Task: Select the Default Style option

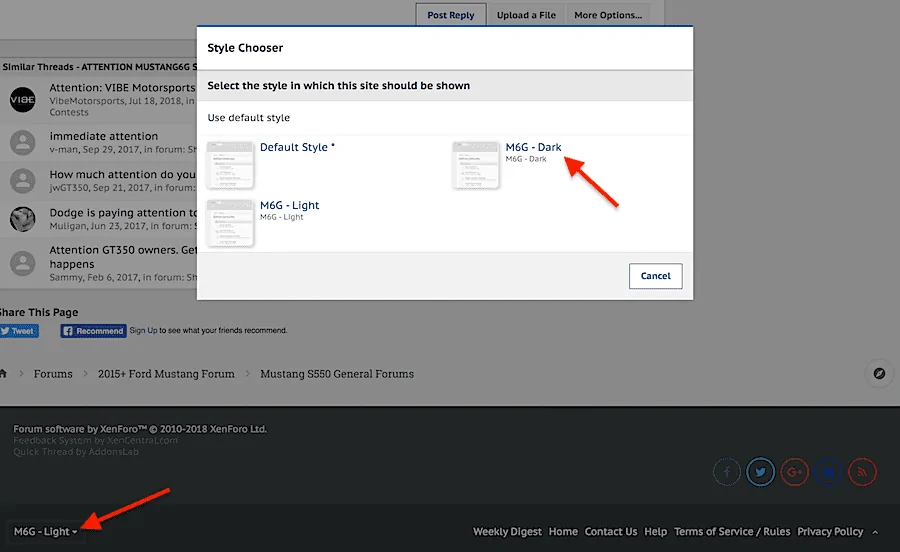Action: click(x=297, y=147)
